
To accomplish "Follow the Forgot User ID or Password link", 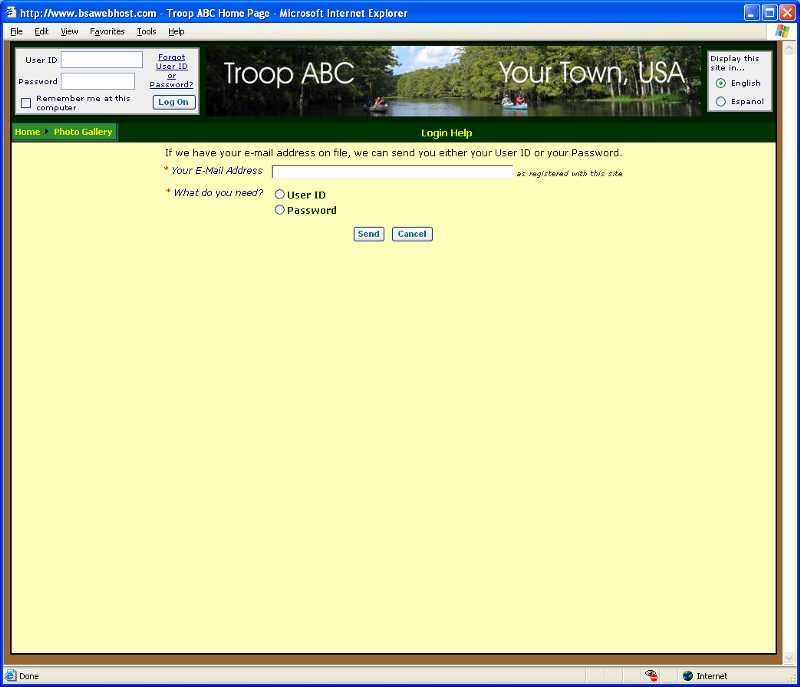I will tap(171, 71).
